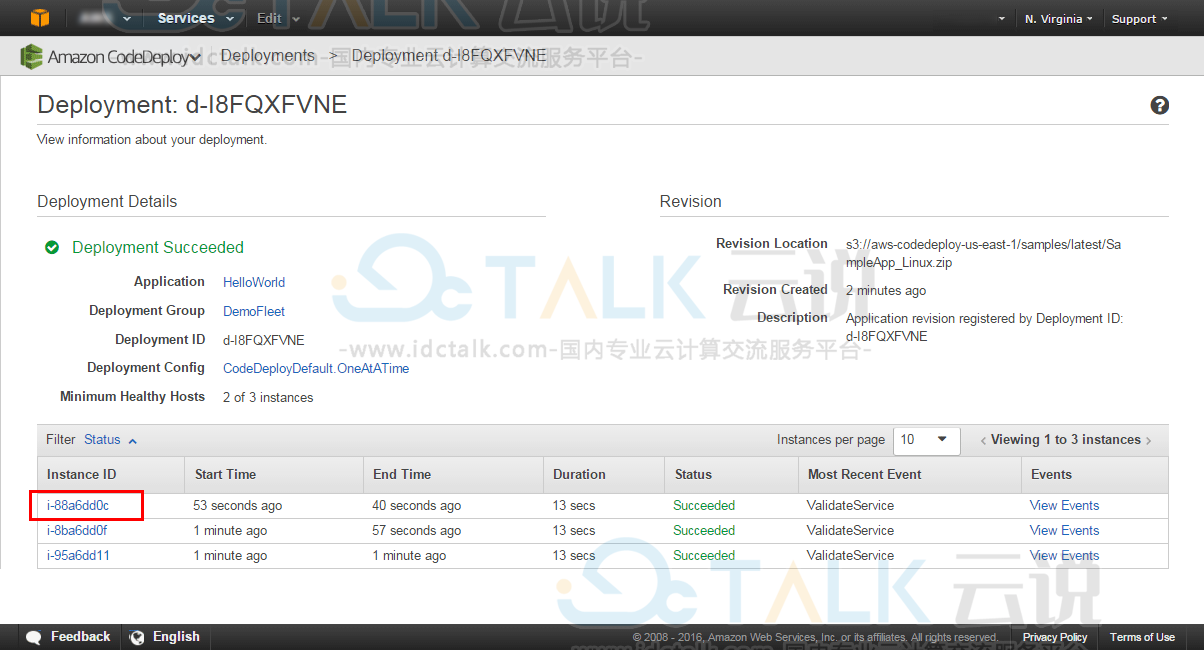1204x650 pixels.
Task: Click Succeeded status for i-8ba6dd0f
Action: click(704, 531)
